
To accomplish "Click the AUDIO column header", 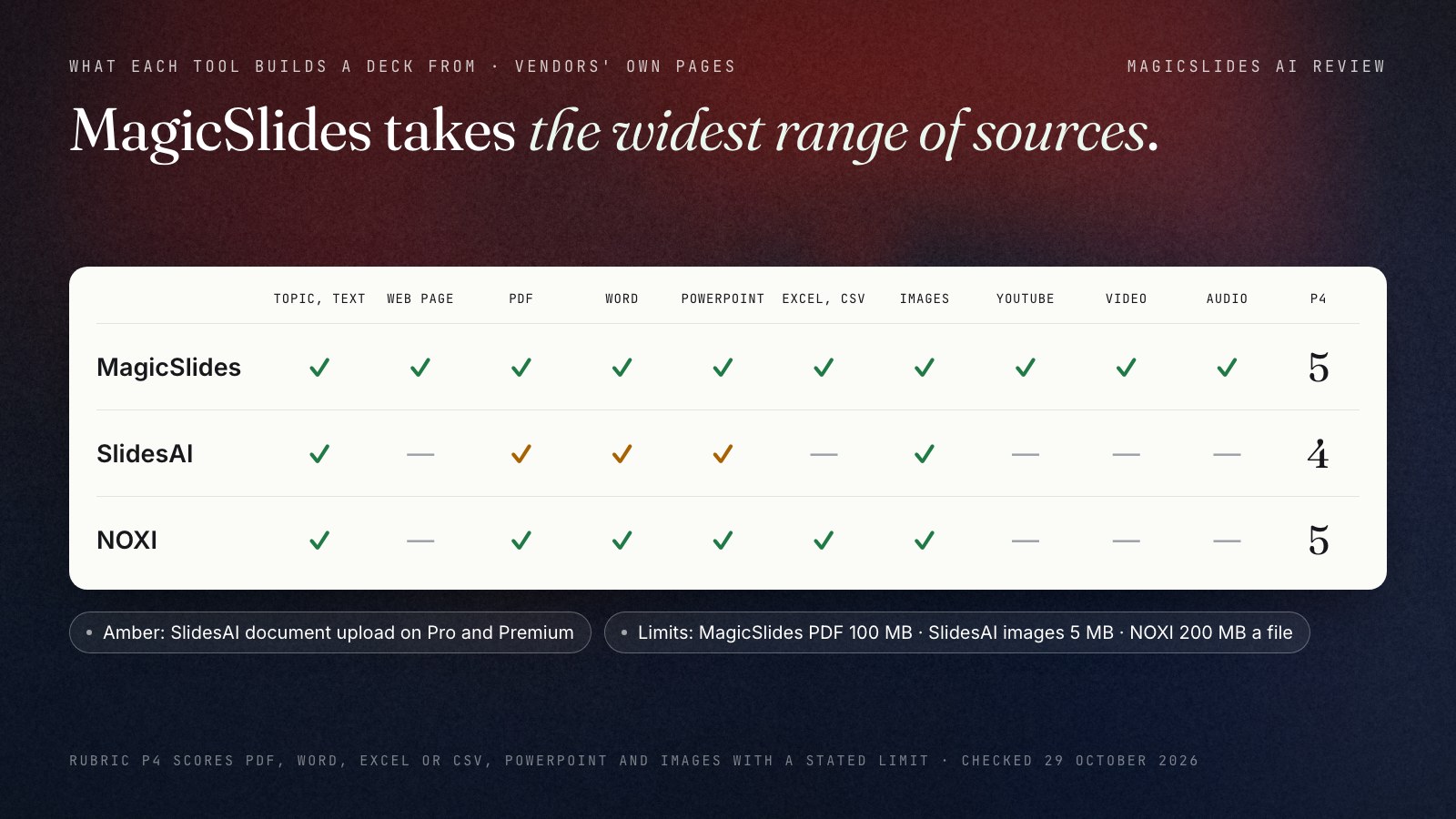I will coord(1227,298).
